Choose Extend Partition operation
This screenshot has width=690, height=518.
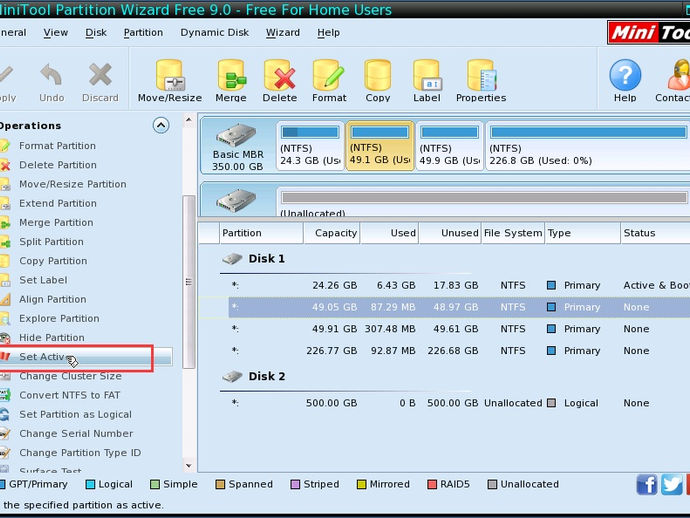(x=58, y=203)
